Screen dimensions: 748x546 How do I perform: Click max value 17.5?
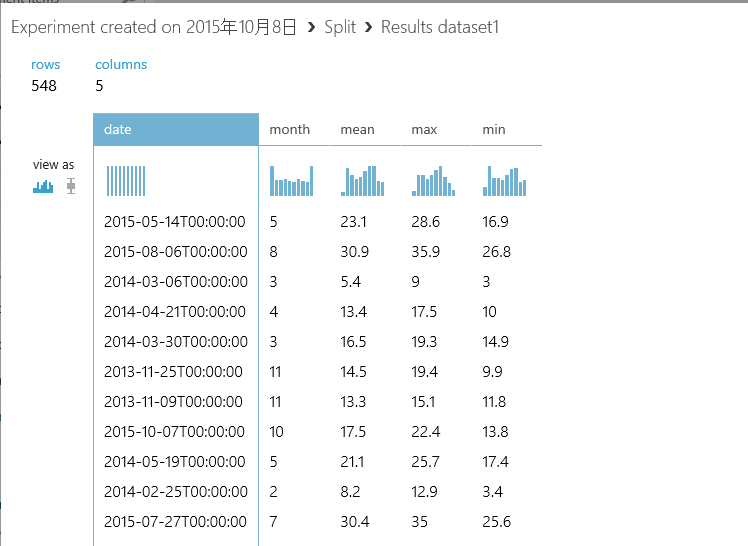(x=424, y=312)
